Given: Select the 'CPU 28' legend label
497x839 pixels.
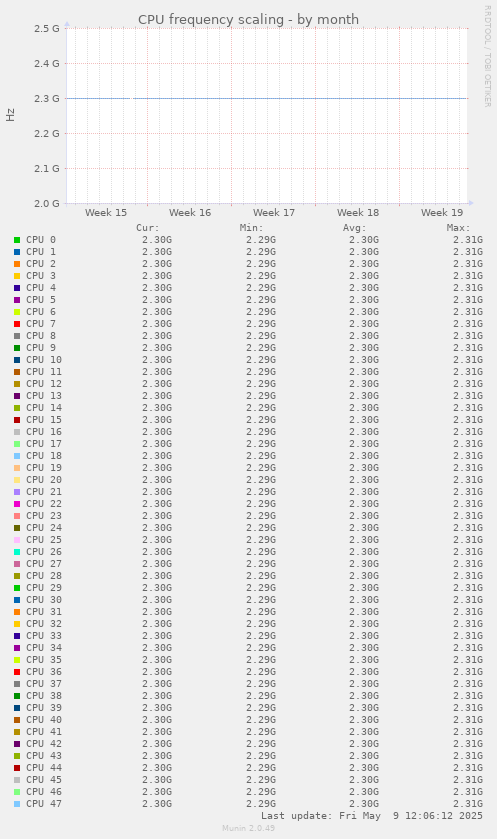Looking at the screenshot, I should tap(44, 576).
